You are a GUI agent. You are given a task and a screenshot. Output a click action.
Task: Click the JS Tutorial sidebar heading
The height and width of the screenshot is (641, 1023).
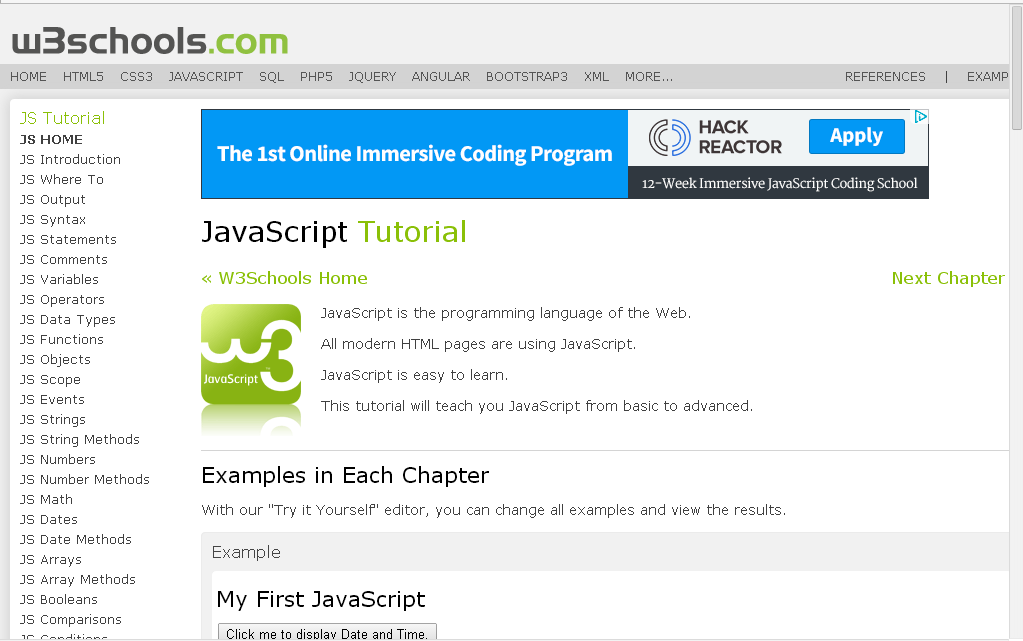pos(62,118)
